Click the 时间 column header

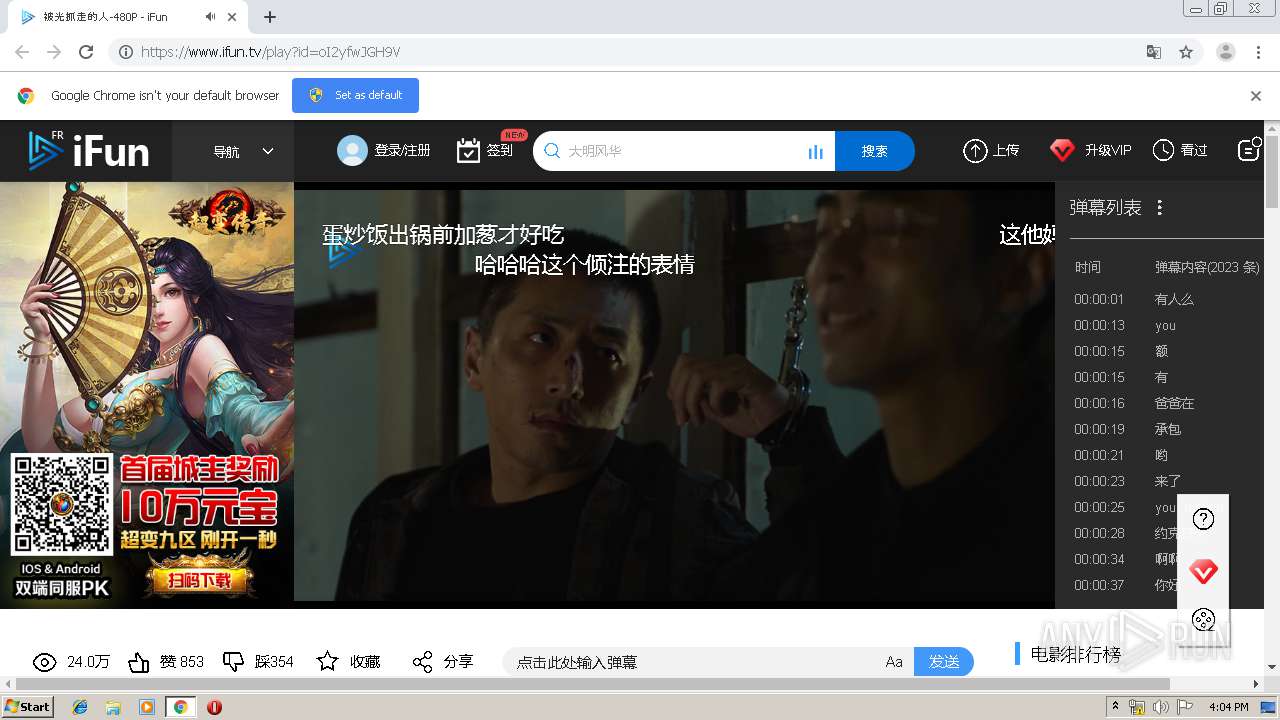point(1088,267)
